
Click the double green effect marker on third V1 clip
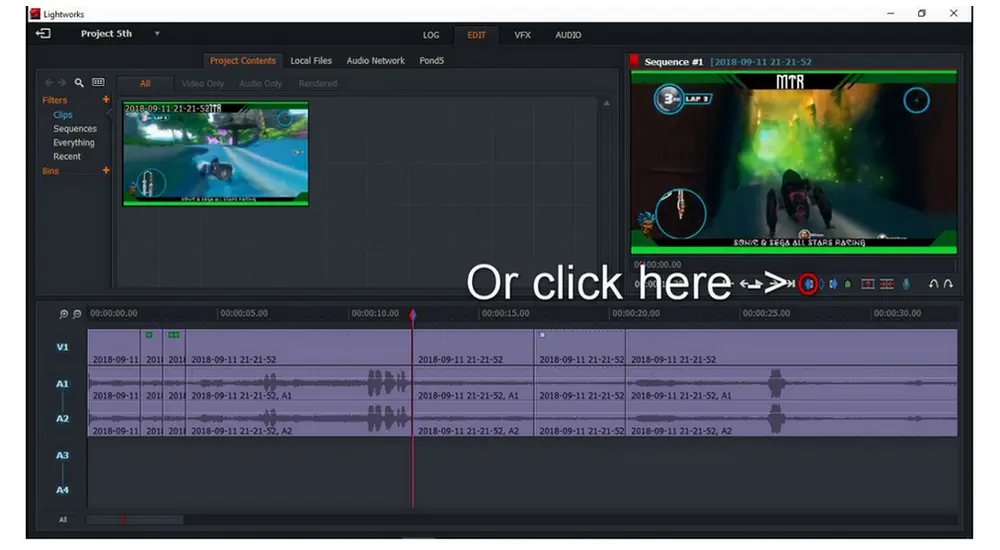pyautogui.click(x=174, y=335)
